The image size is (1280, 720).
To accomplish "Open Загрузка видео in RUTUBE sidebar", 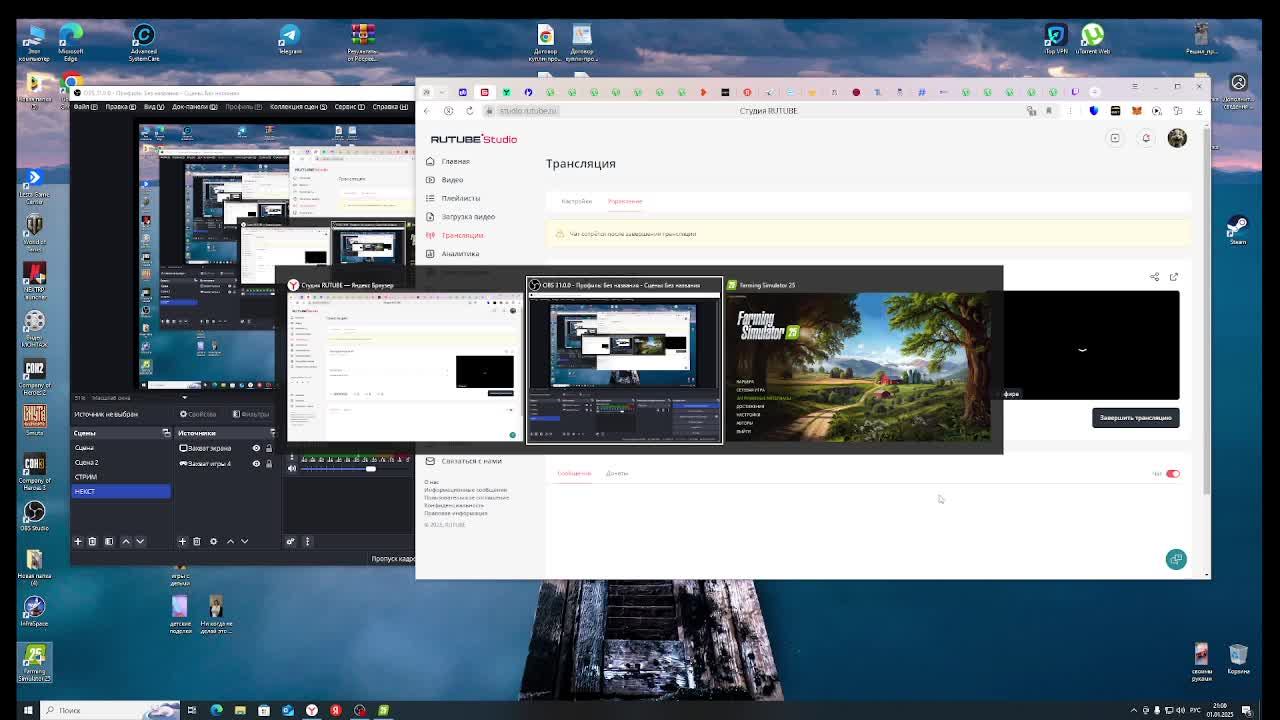I will click(468, 217).
